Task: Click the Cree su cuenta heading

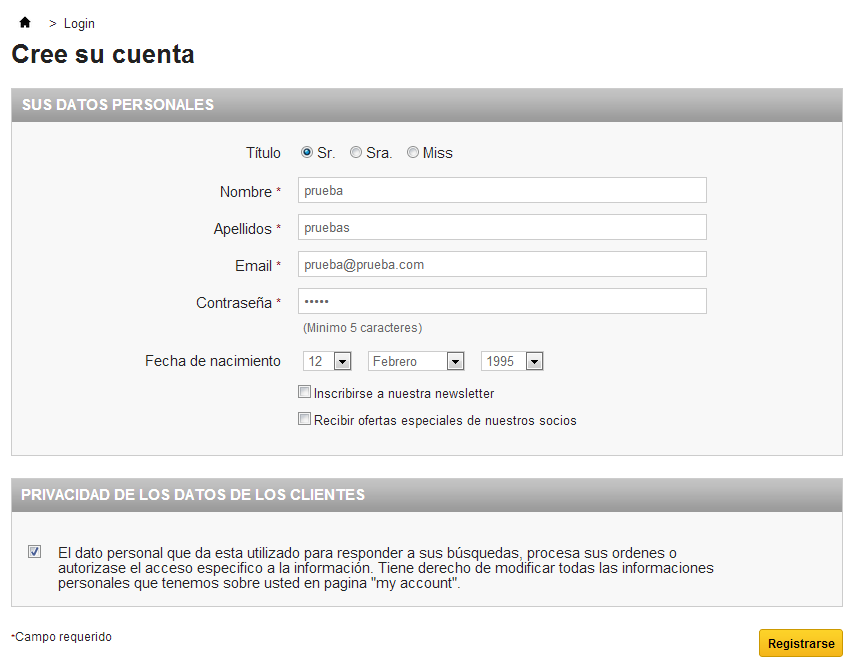Action: click(103, 54)
